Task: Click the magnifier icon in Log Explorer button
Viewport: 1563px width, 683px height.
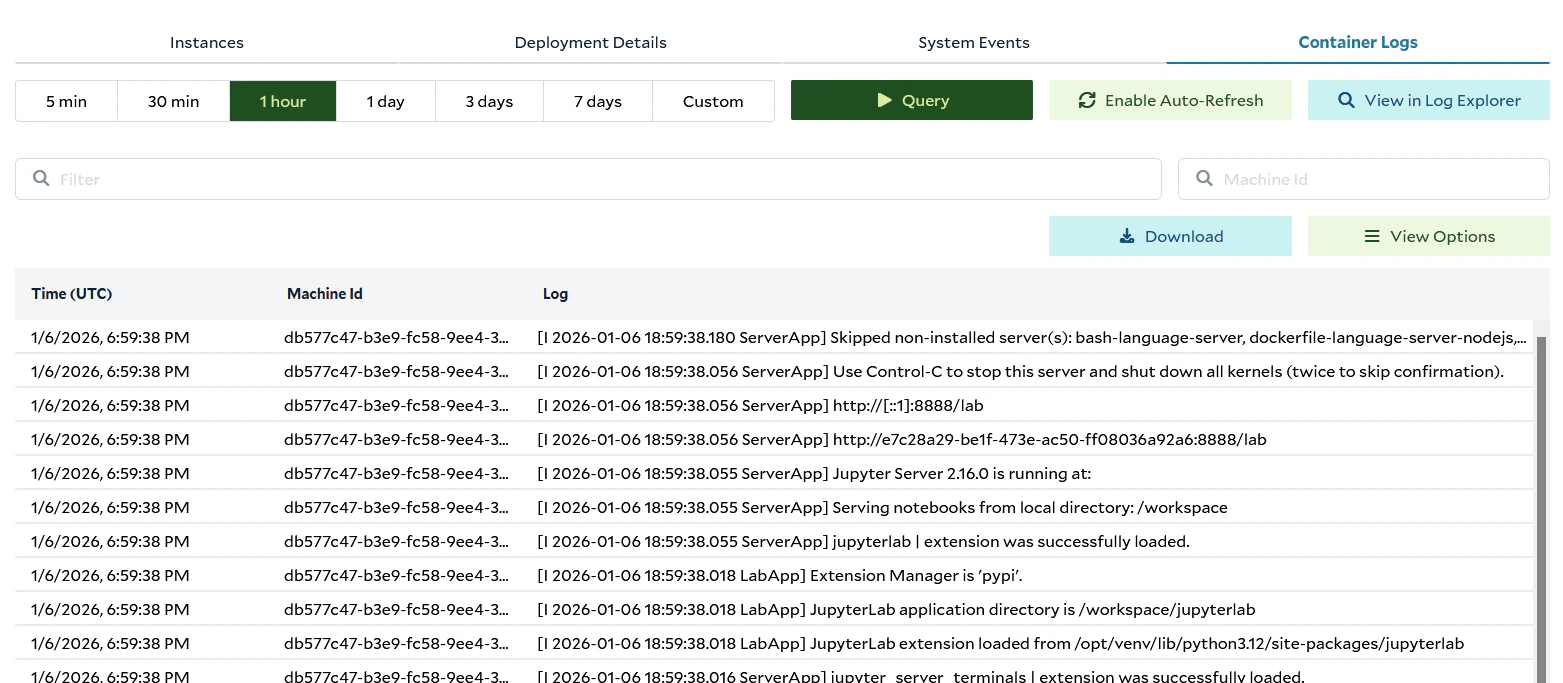Action: click(x=1346, y=100)
